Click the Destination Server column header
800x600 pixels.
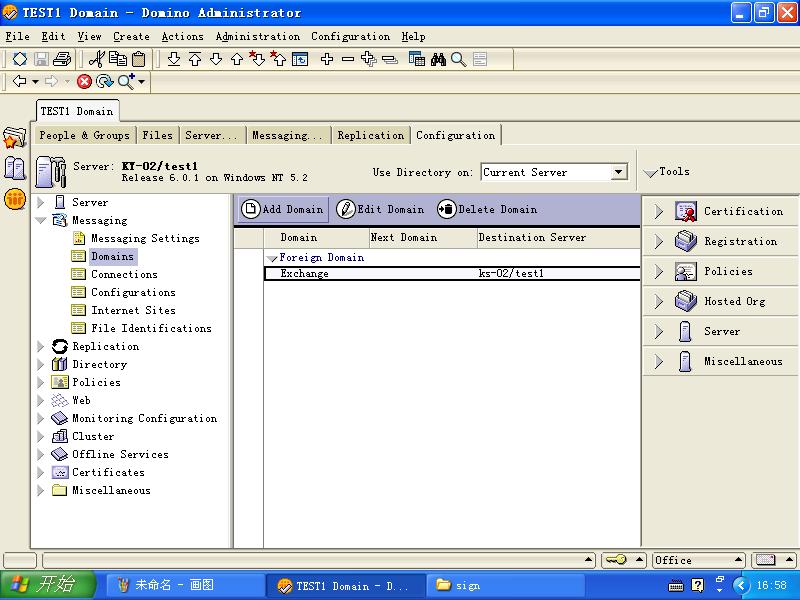558,238
